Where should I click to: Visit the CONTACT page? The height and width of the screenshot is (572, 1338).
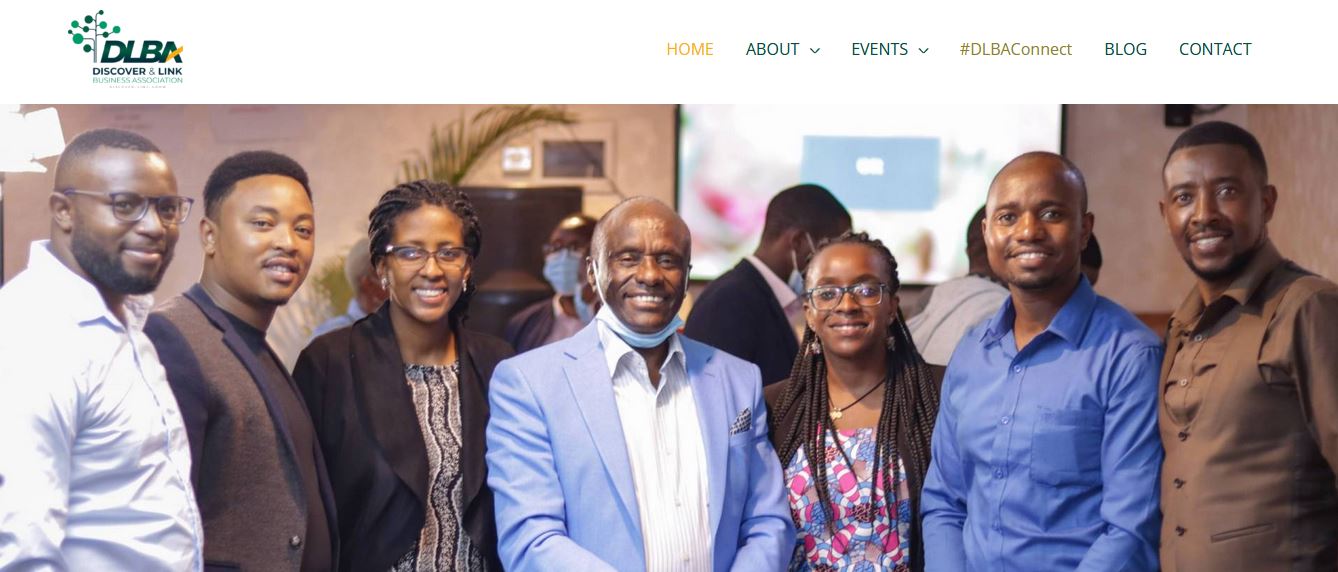[1215, 49]
